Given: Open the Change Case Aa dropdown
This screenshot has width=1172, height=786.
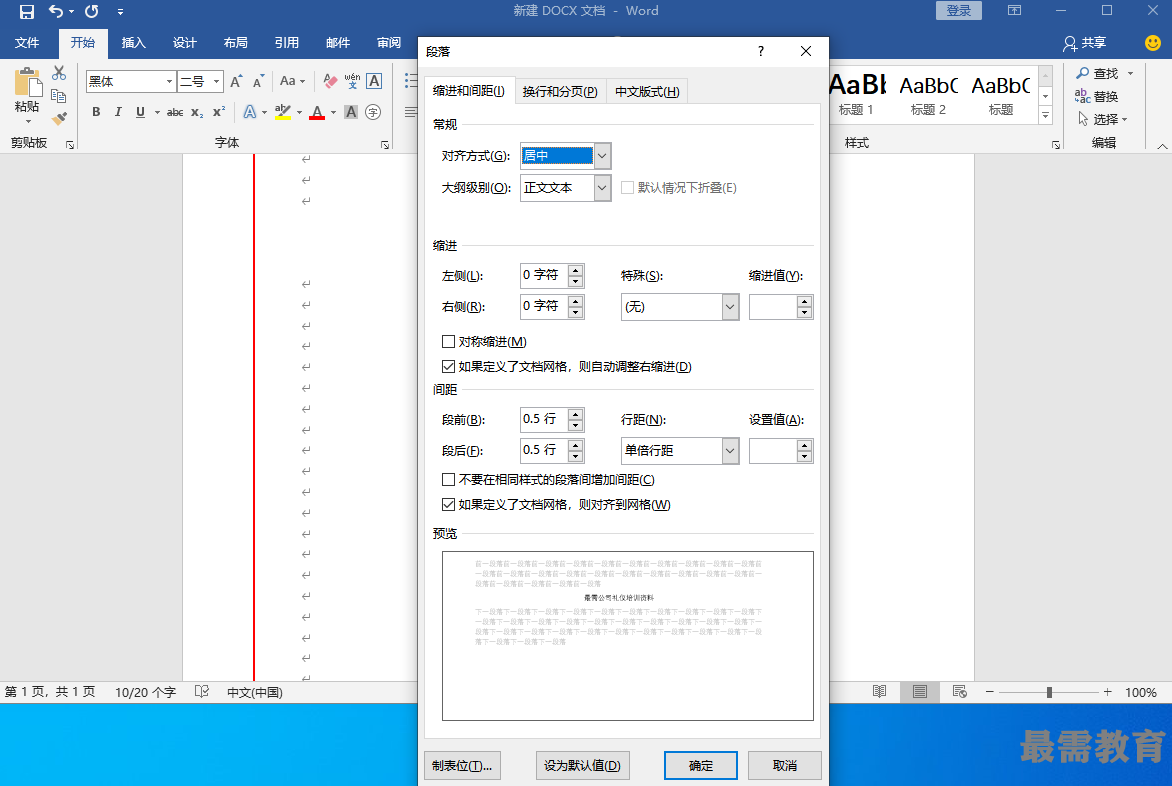Looking at the screenshot, I should pyautogui.click(x=292, y=81).
